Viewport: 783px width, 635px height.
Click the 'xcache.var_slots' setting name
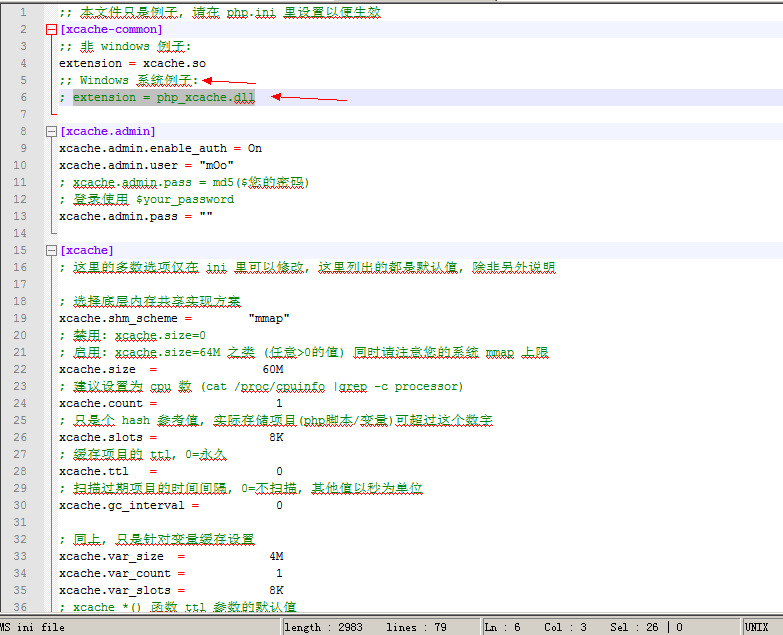coord(115,590)
